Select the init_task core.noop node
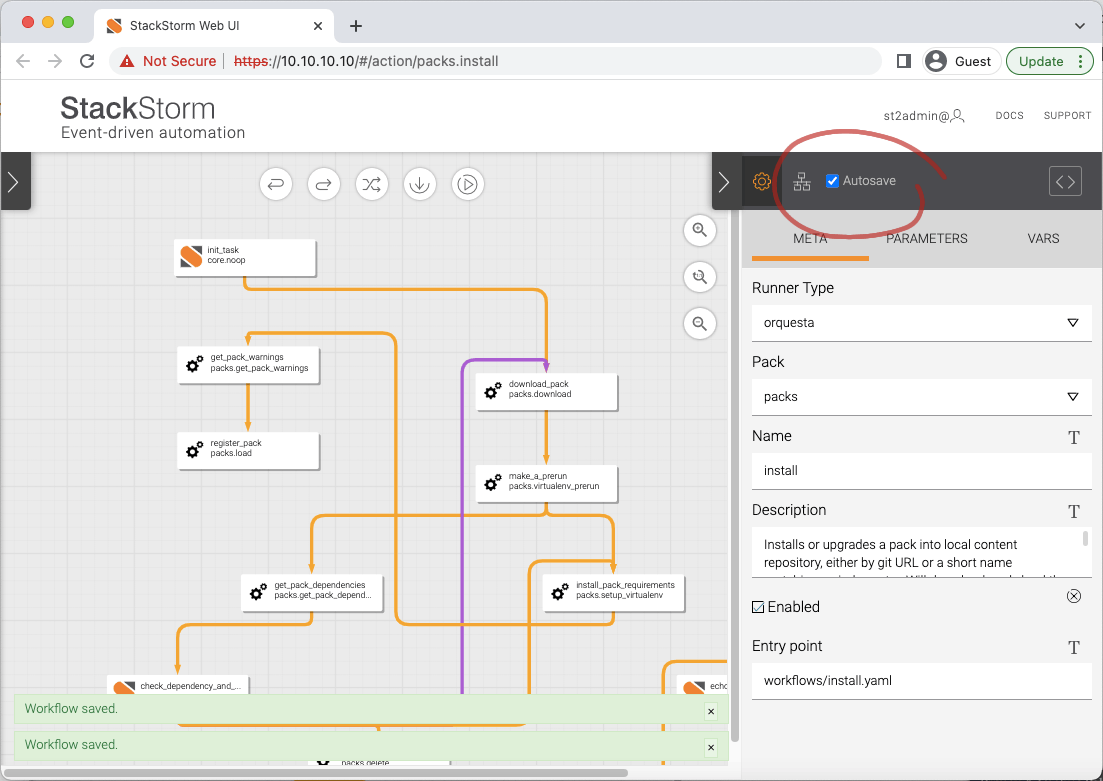This screenshot has height=781, width=1103. click(x=245, y=258)
